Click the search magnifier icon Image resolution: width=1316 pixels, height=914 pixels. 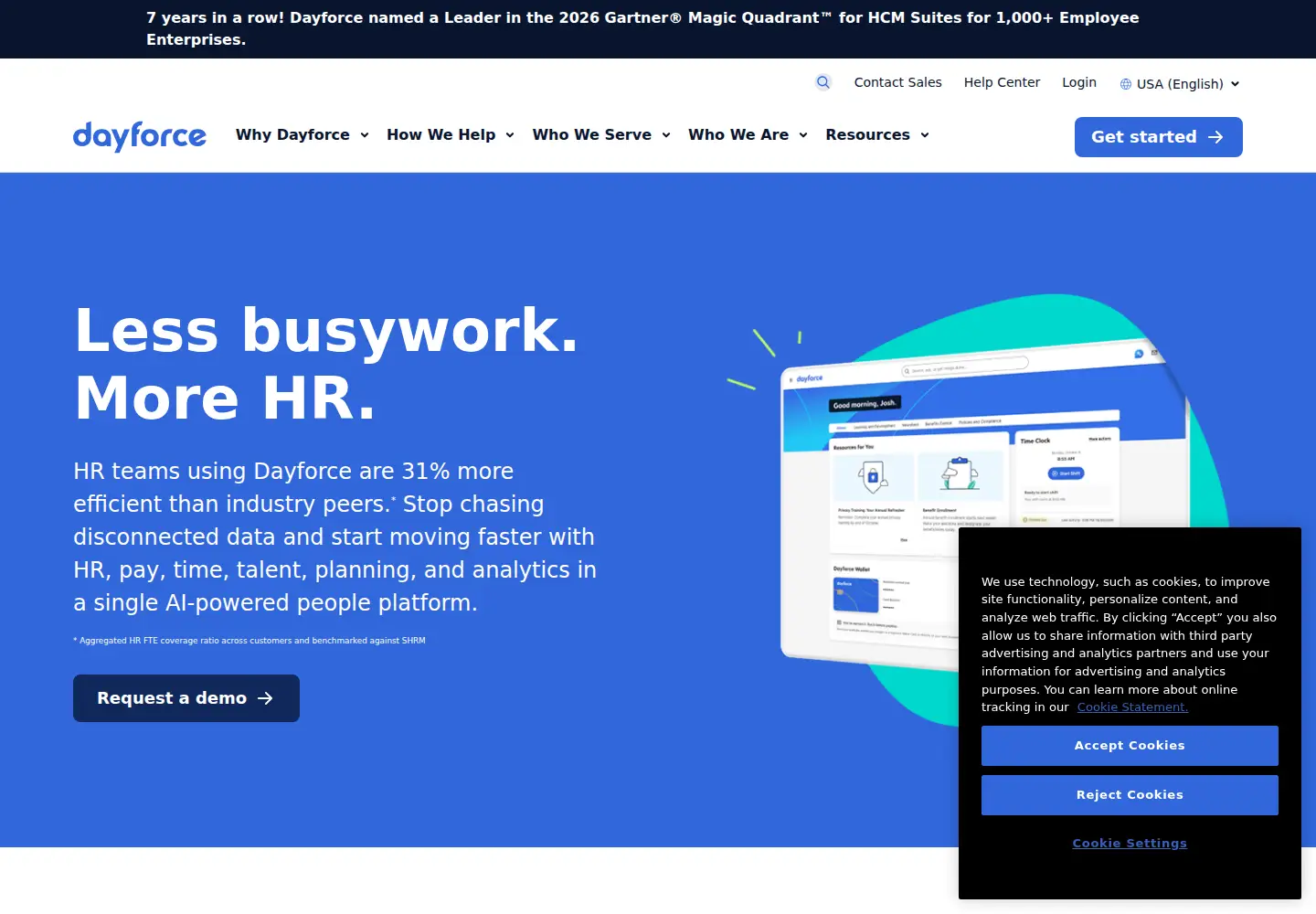(823, 82)
